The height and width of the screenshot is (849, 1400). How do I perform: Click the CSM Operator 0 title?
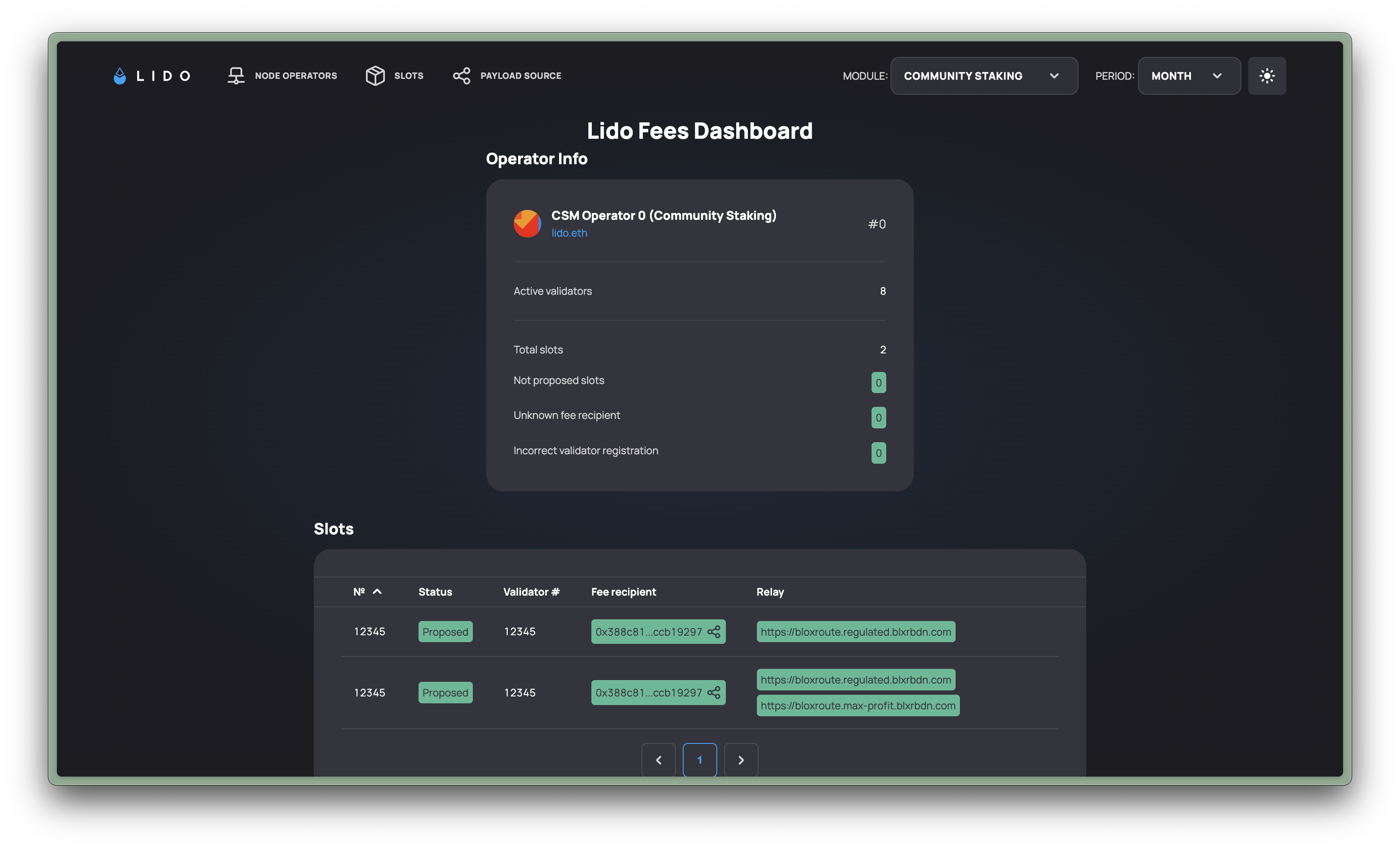coord(664,215)
